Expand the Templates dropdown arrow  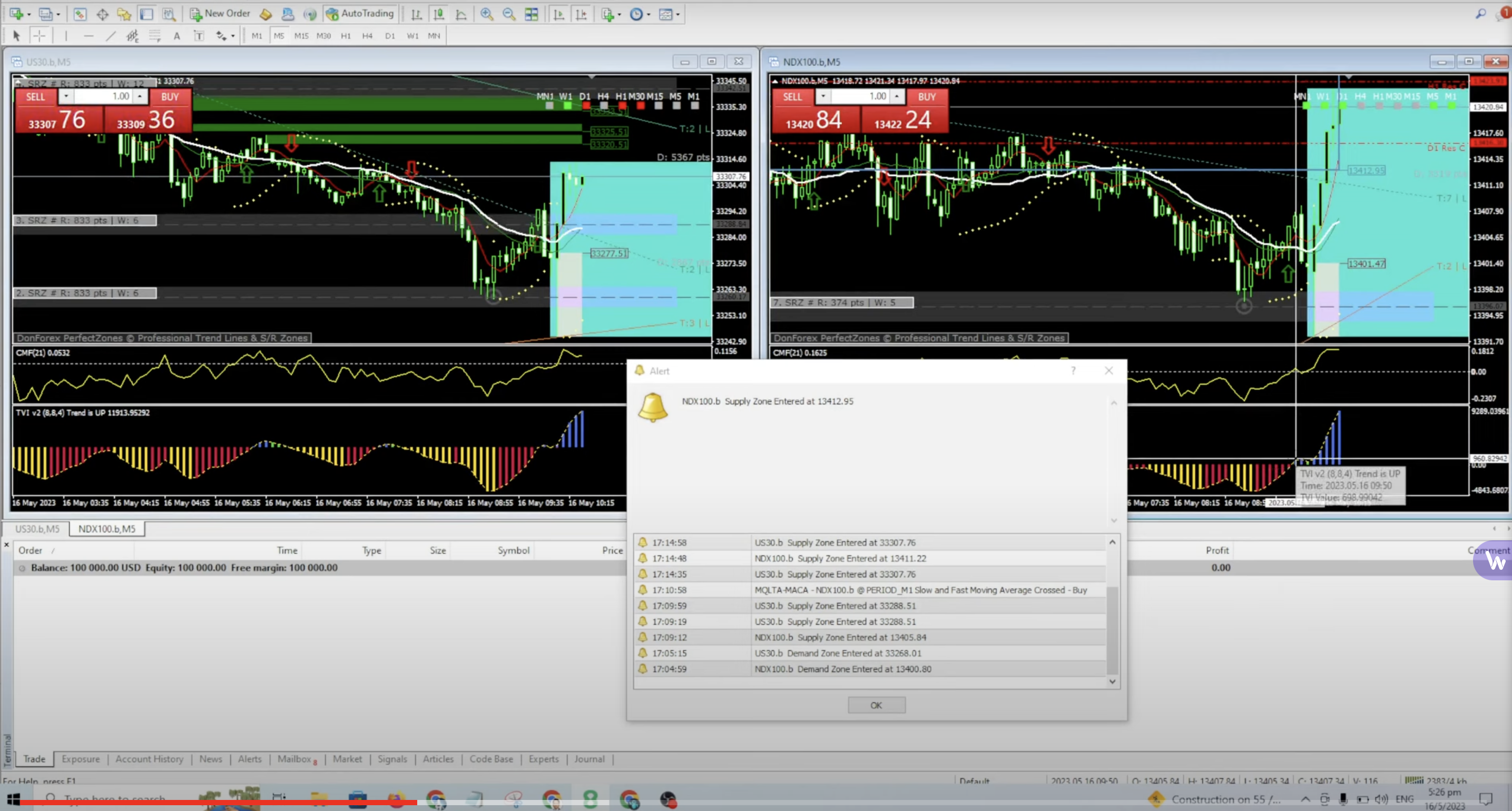pos(678,14)
